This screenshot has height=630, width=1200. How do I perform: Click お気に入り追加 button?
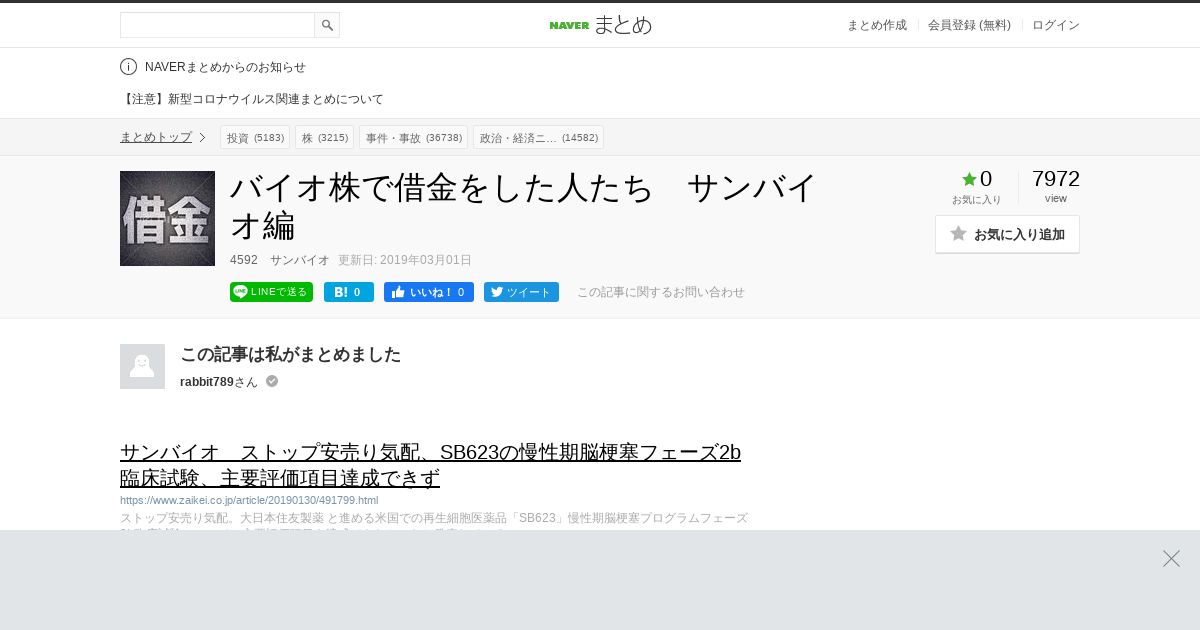point(1007,234)
